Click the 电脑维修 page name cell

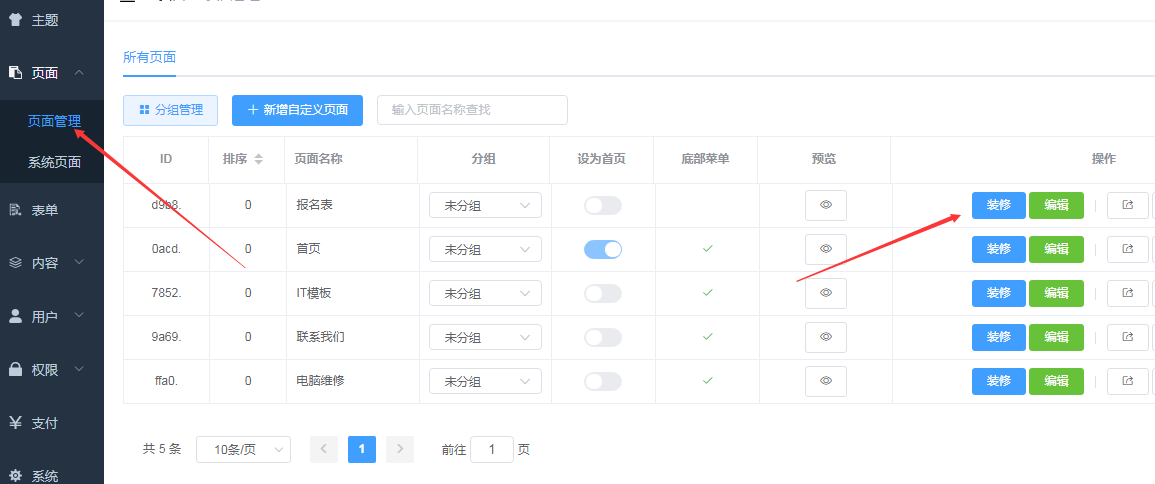(x=320, y=382)
